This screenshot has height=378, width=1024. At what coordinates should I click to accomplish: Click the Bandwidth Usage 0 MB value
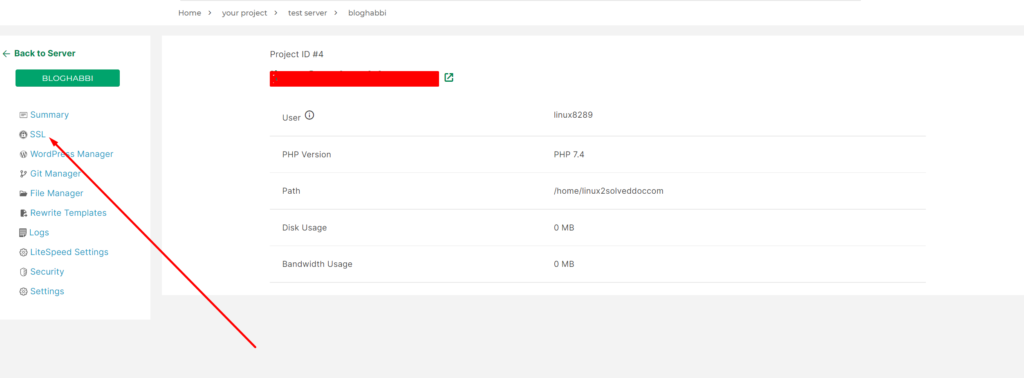click(564, 264)
